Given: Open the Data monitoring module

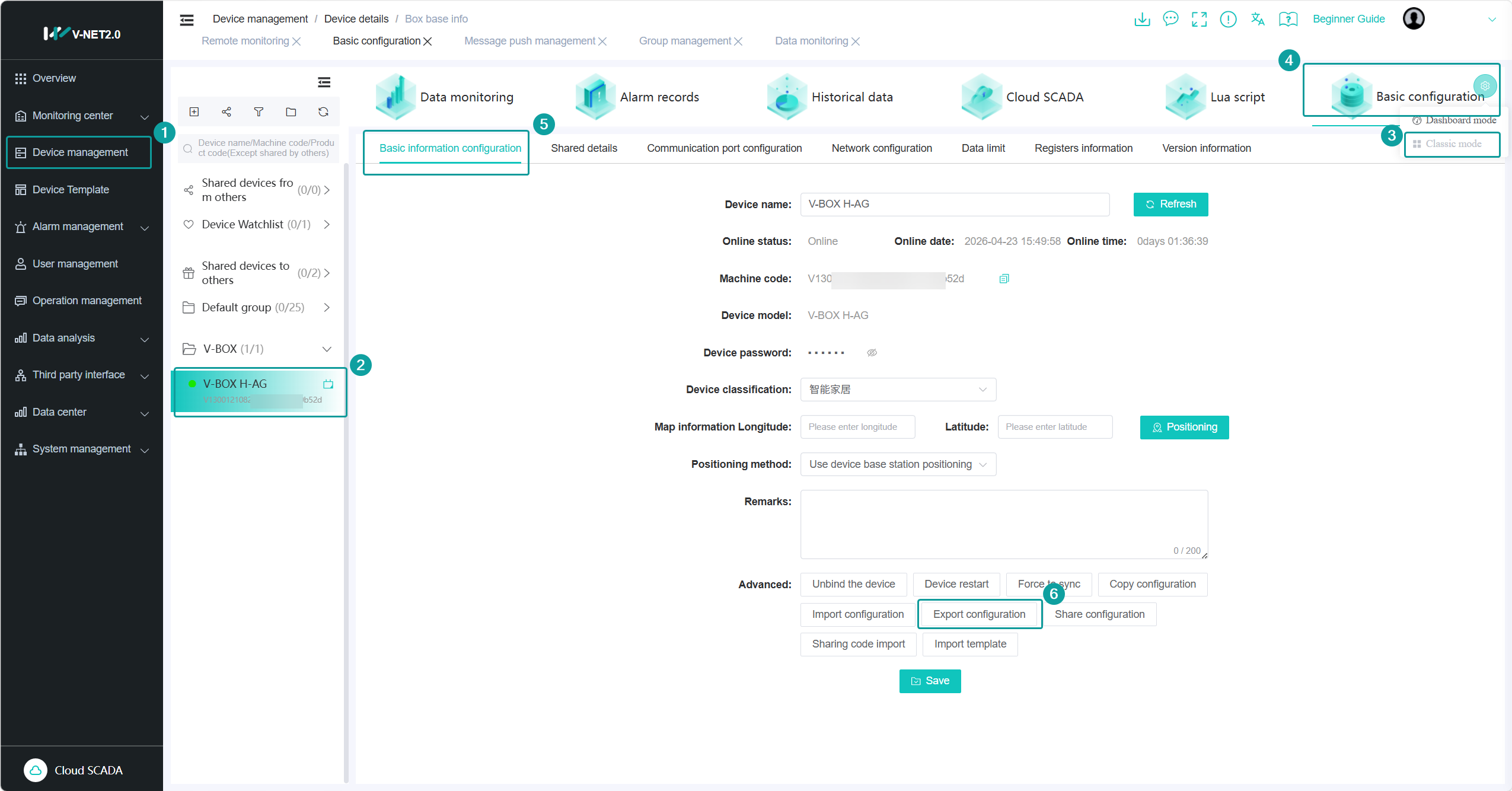Looking at the screenshot, I should (x=445, y=97).
